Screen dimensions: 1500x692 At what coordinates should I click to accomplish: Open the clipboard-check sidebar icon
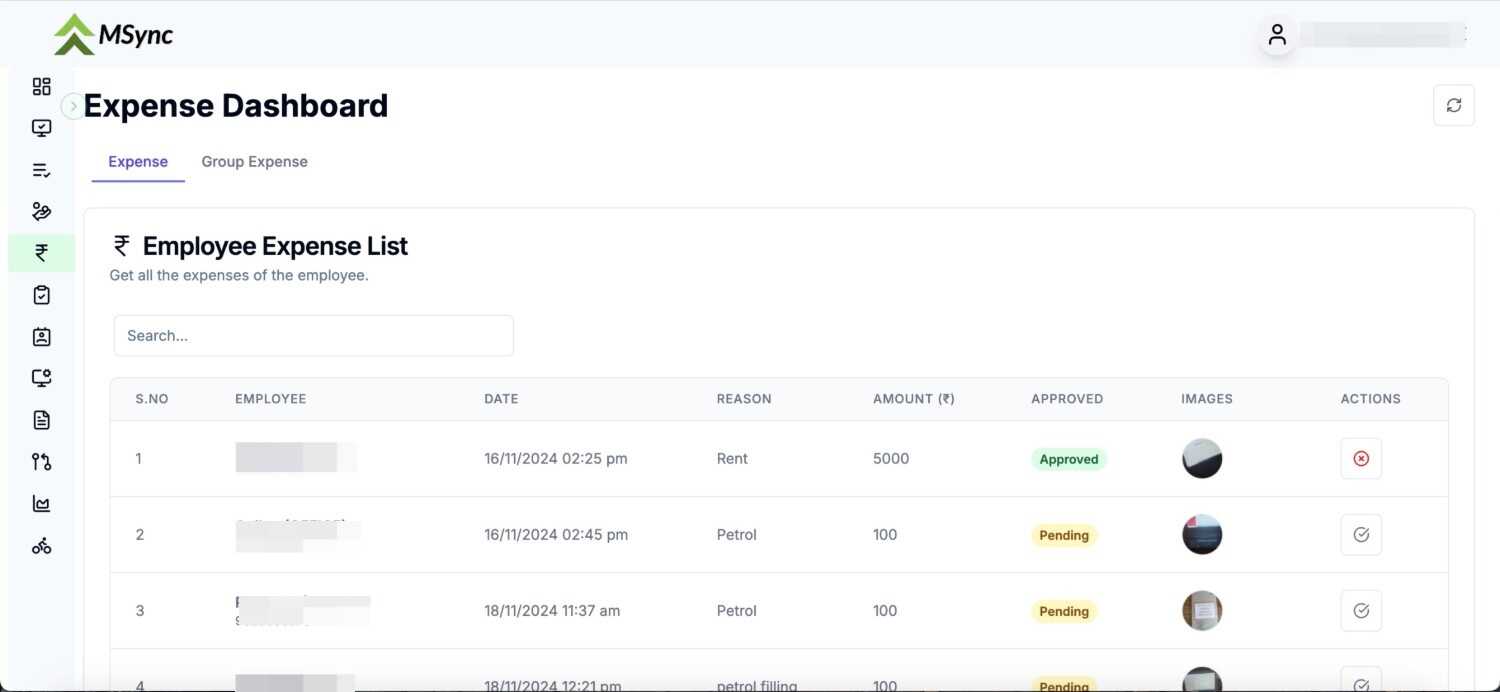pos(41,295)
